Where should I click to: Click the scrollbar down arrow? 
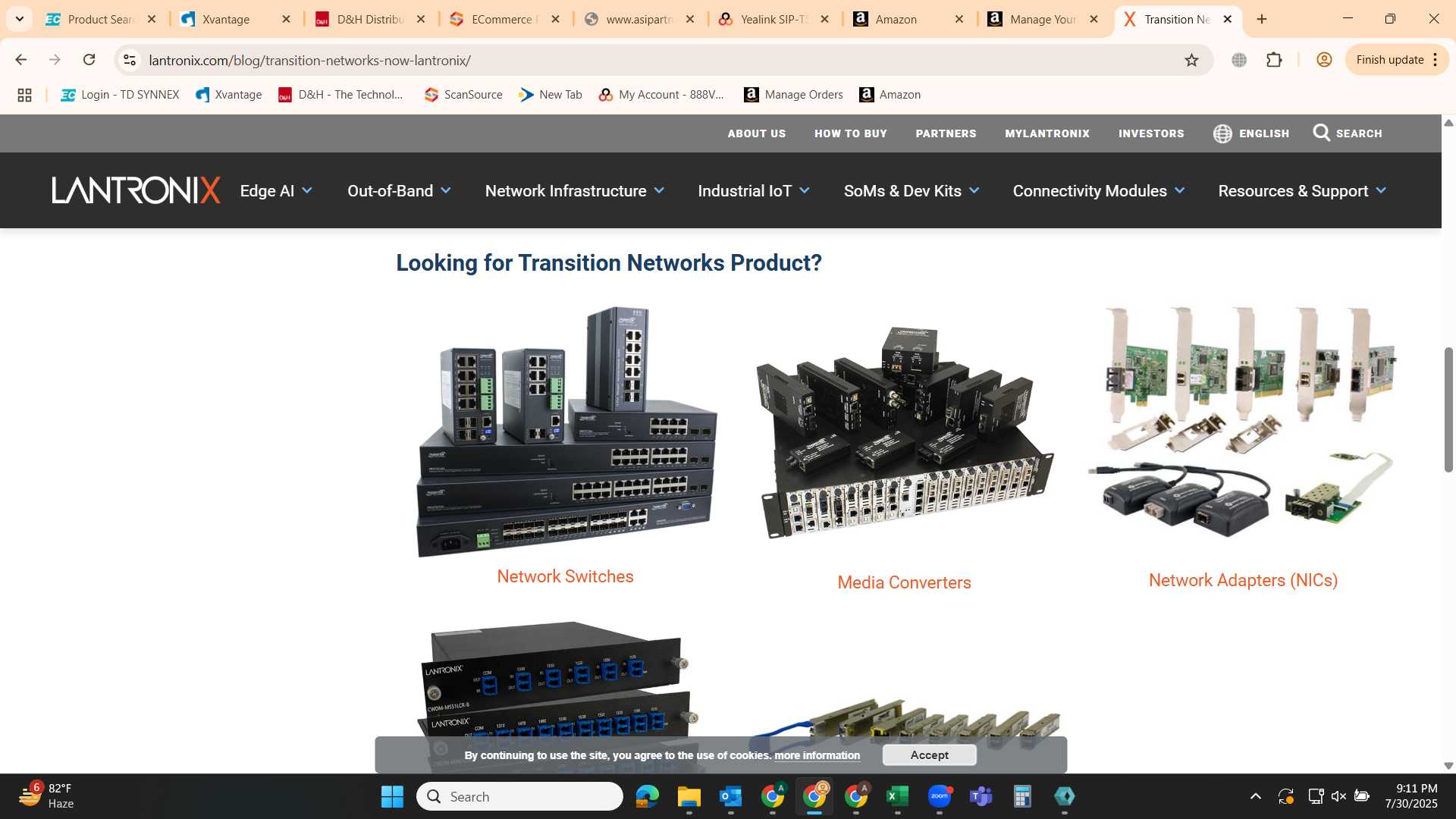point(1448,766)
